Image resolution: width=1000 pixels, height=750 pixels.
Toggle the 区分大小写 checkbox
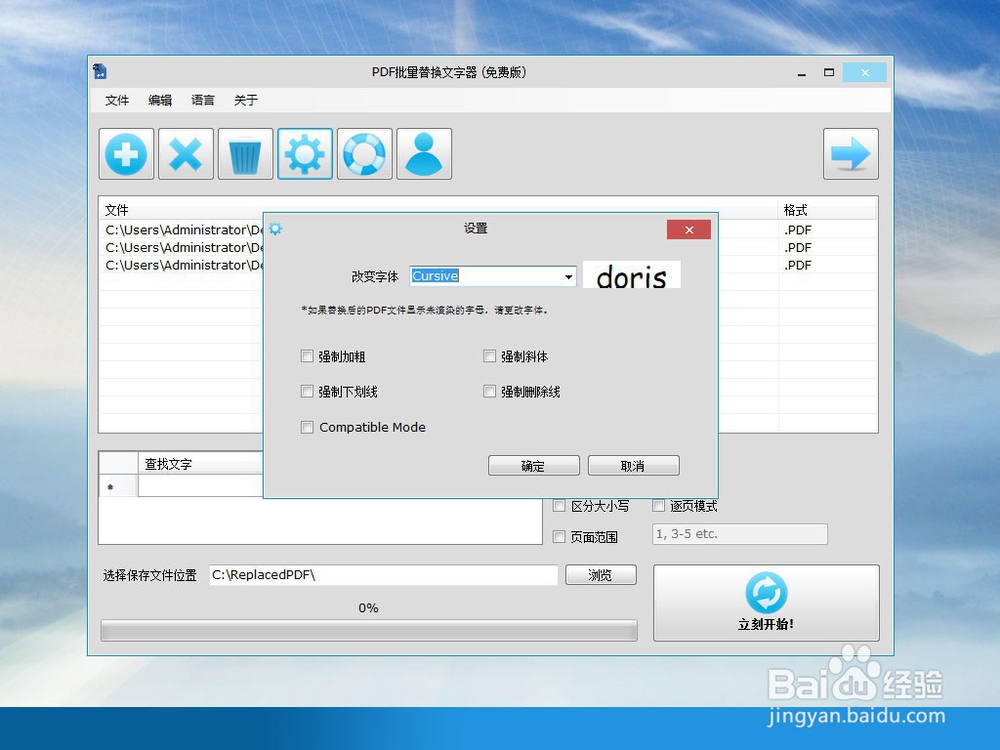559,506
